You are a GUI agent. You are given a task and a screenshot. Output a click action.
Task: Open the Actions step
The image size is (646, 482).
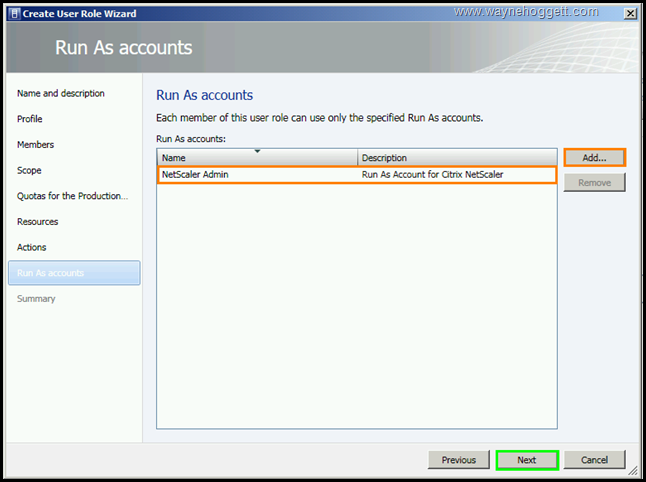(32, 247)
